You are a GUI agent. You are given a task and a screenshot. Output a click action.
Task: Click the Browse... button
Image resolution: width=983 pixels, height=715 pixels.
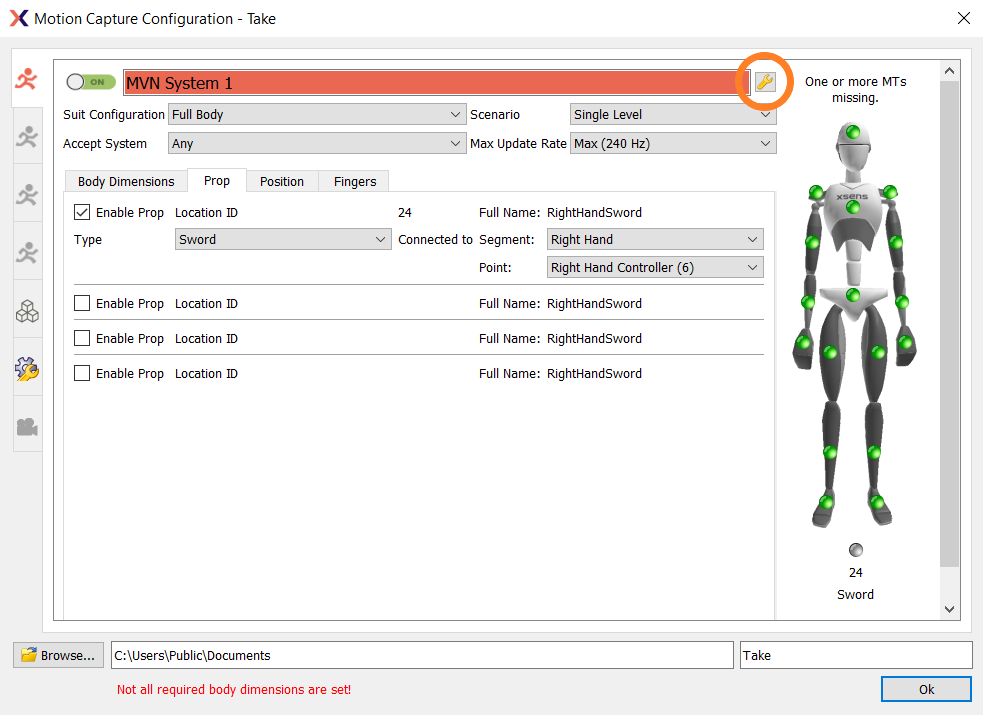58,655
